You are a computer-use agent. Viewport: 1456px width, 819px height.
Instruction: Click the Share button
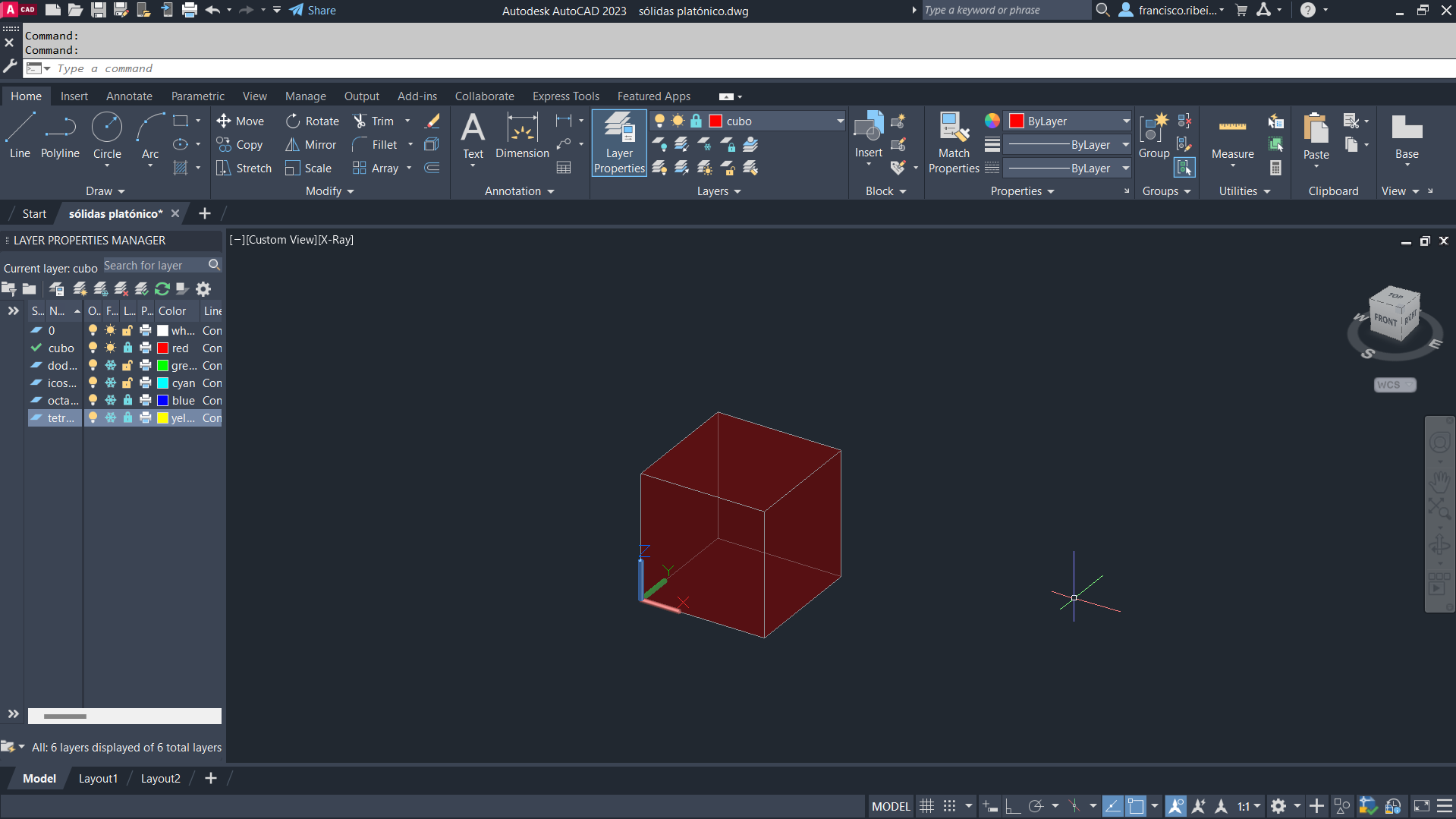313,11
